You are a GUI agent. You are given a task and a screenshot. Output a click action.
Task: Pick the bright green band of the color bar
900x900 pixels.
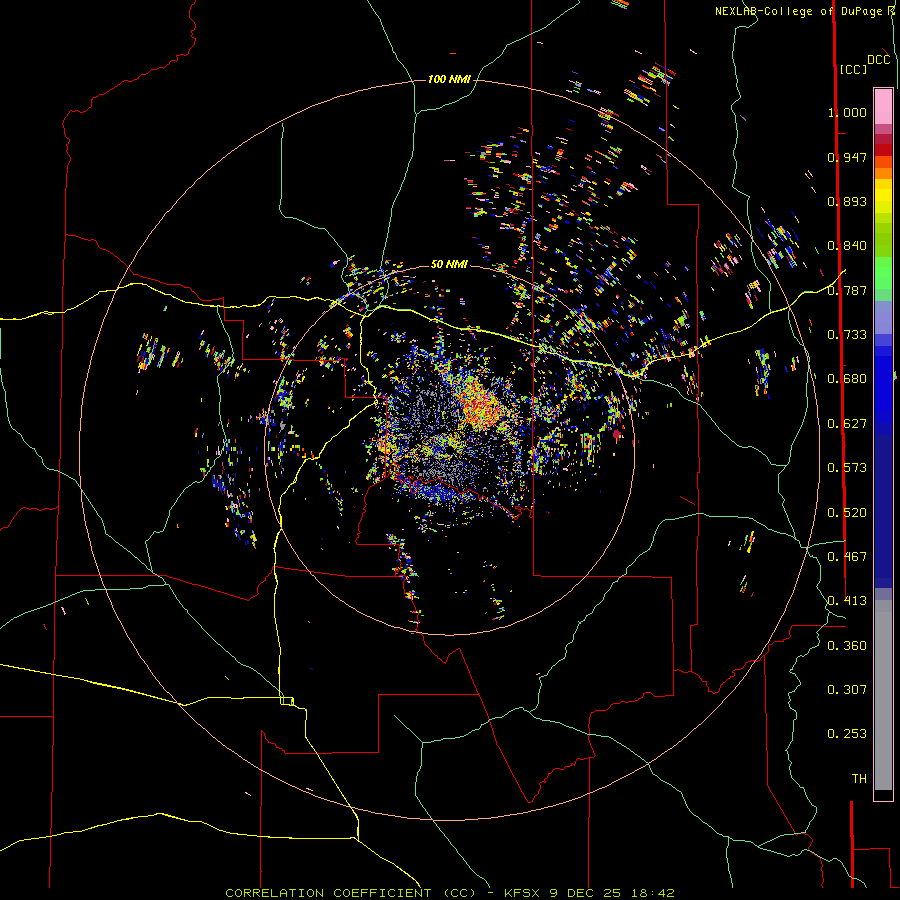point(883,273)
